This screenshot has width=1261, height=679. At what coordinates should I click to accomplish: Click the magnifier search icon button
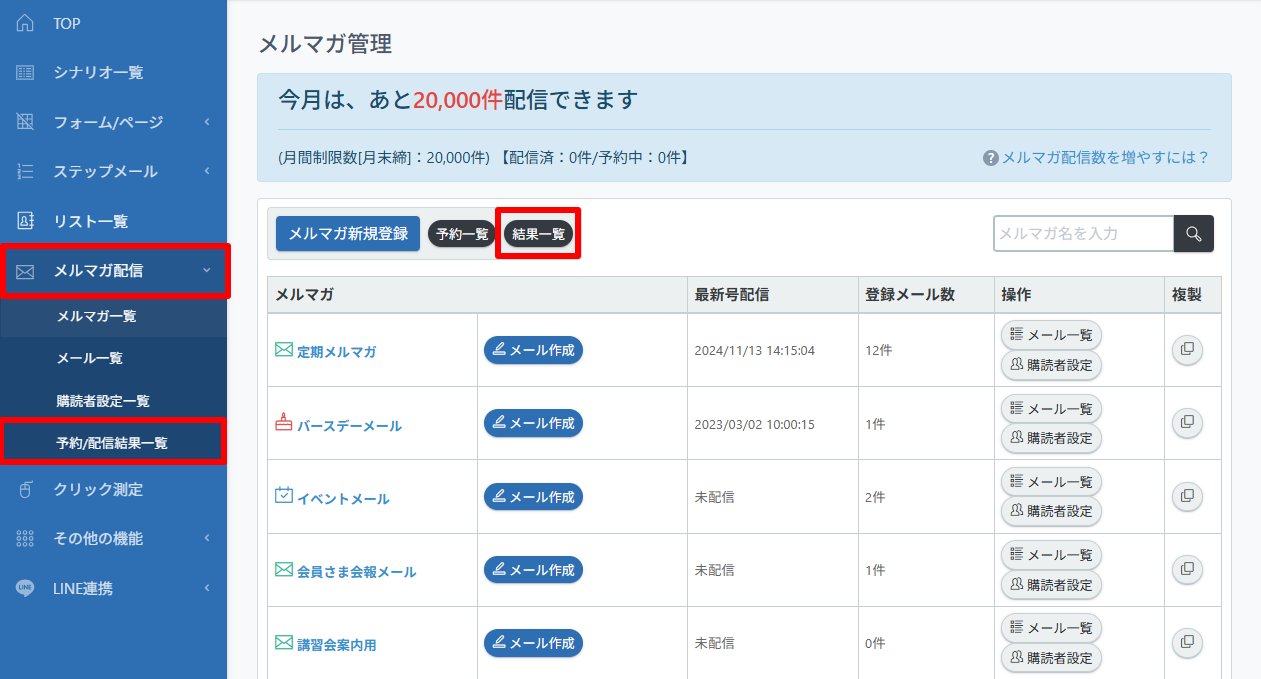(1193, 234)
